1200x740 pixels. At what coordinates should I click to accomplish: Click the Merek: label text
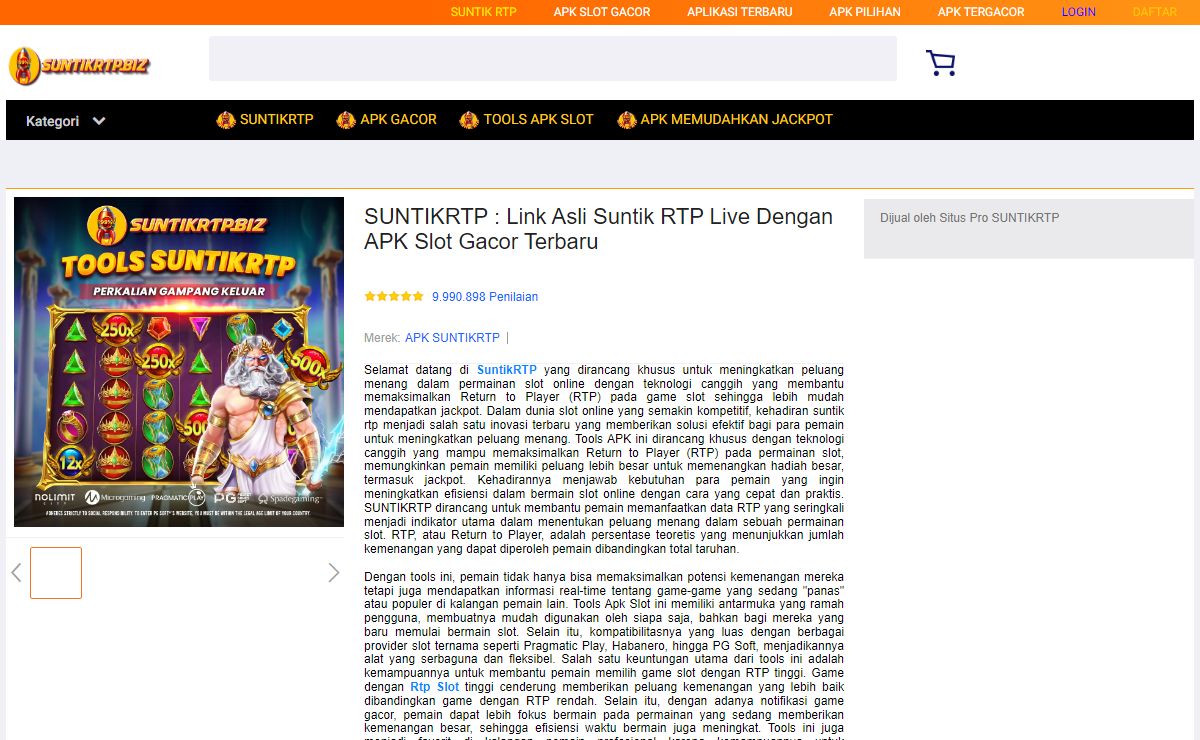point(382,338)
